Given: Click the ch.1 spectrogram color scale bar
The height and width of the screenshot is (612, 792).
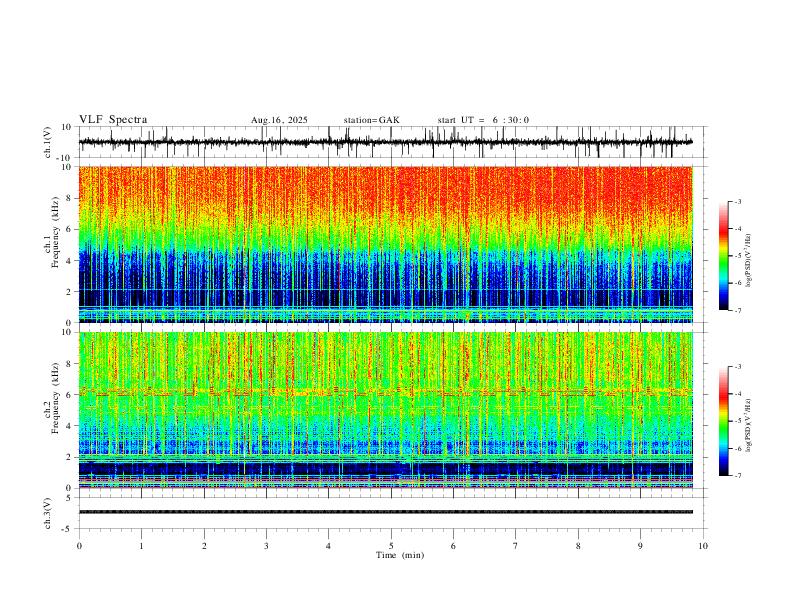Looking at the screenshot, I should coord(724,256).
